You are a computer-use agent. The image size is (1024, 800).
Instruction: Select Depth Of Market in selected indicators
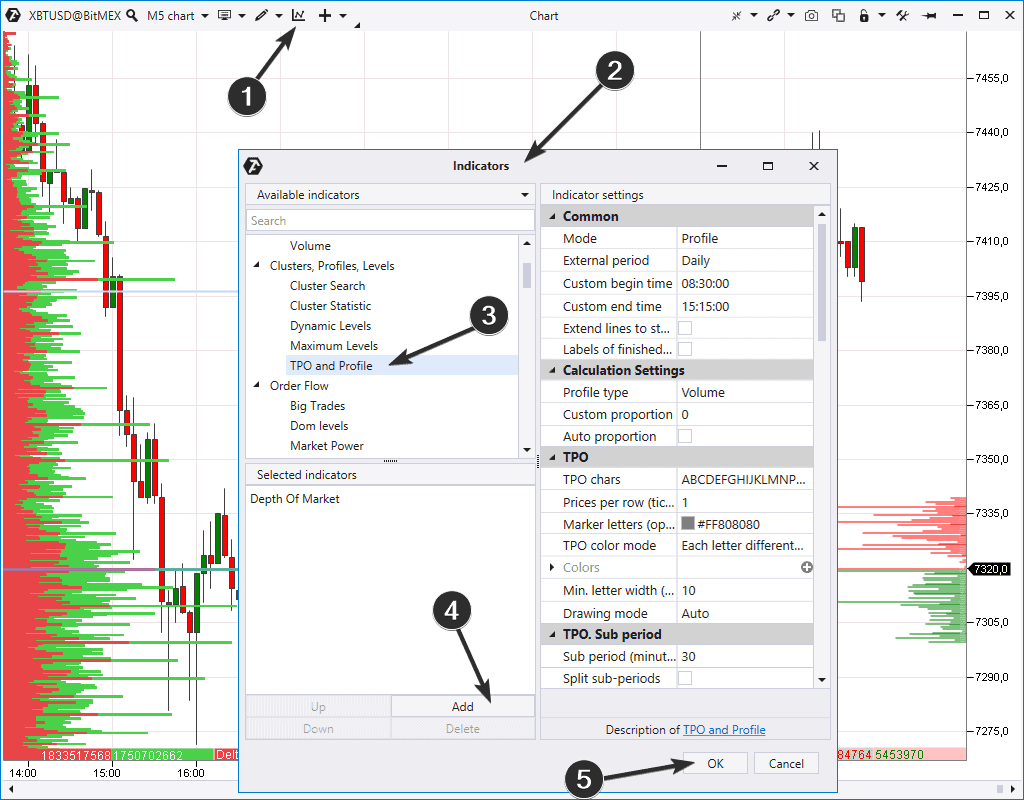(295, 499)
